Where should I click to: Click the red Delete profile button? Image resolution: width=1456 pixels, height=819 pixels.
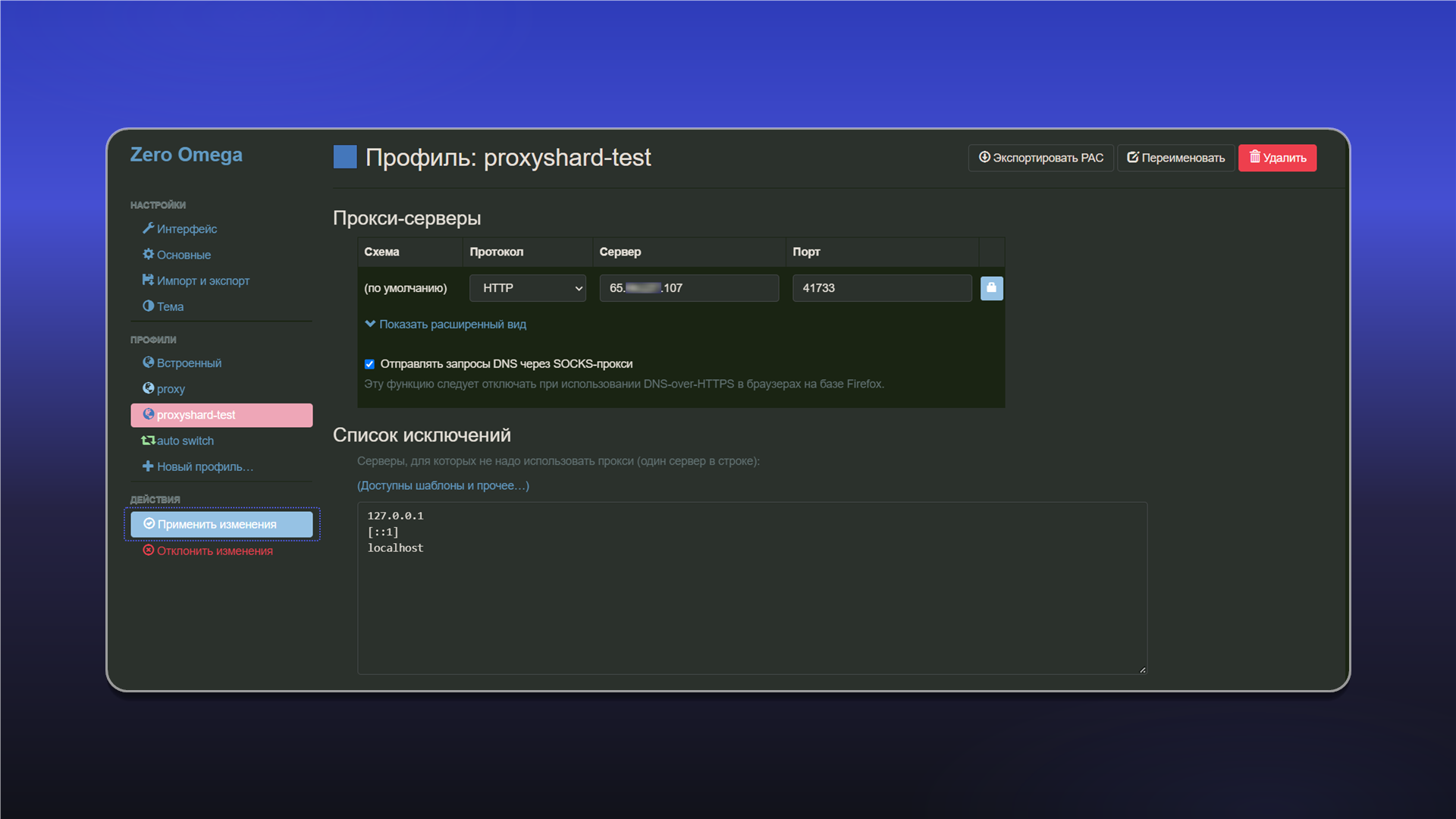point(1277,158)
